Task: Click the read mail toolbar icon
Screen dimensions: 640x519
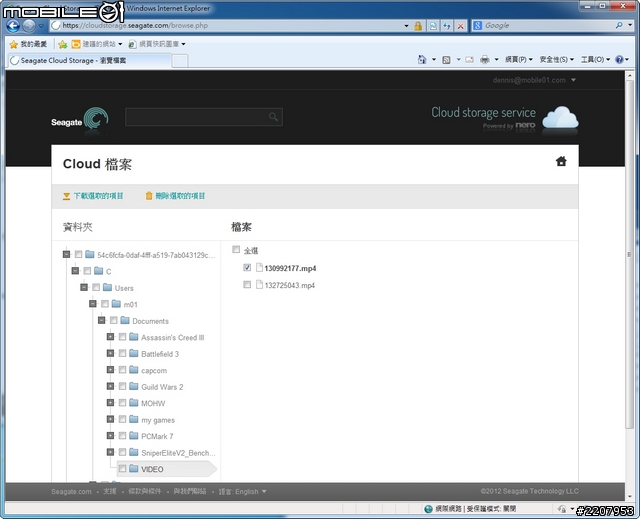Action: coord(469,60)
